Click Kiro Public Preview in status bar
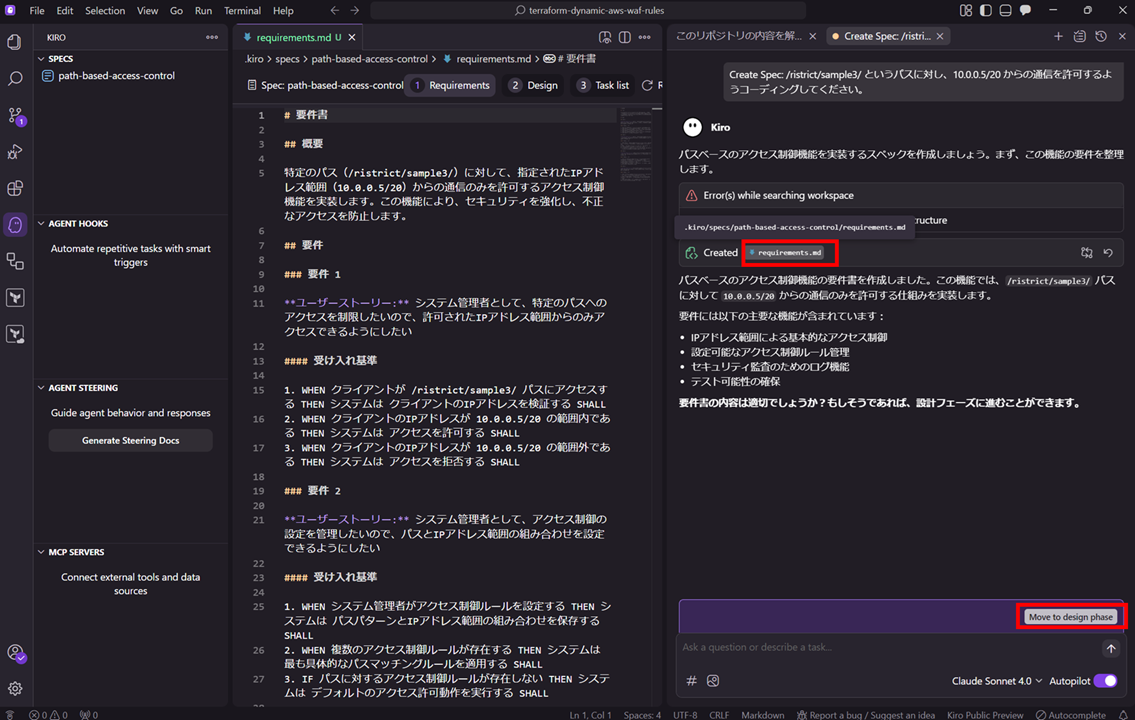1135x720 pixels. click(x=984, y=715)
